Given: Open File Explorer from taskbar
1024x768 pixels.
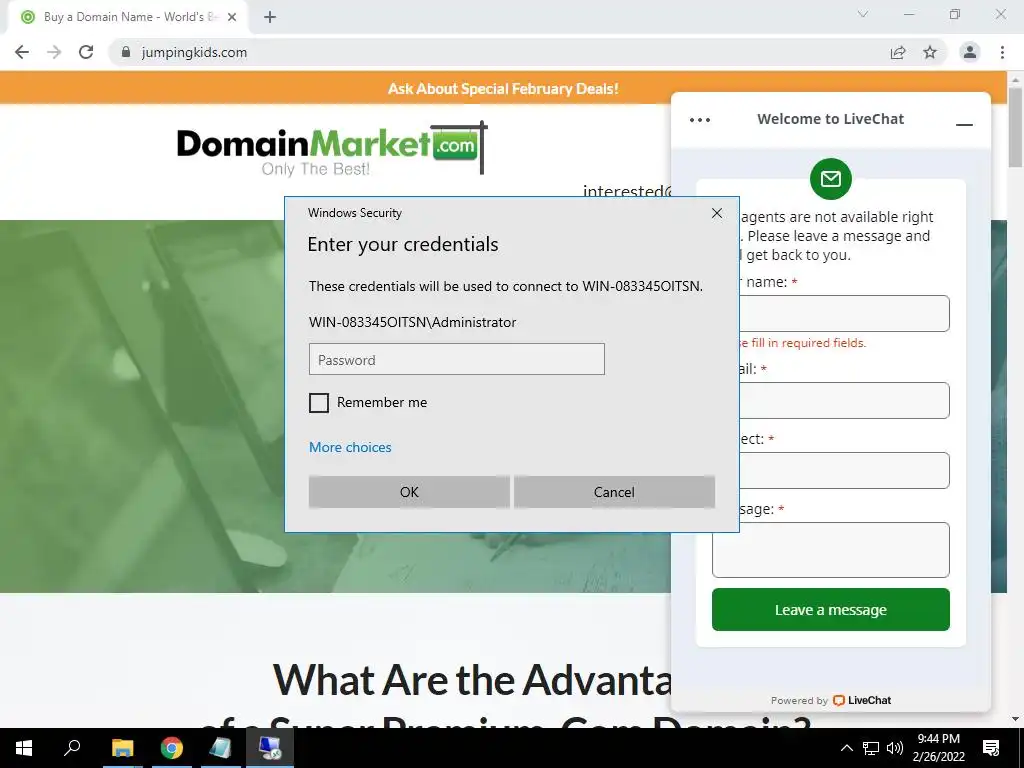Looking at the screenshot, I should point(122,748).
